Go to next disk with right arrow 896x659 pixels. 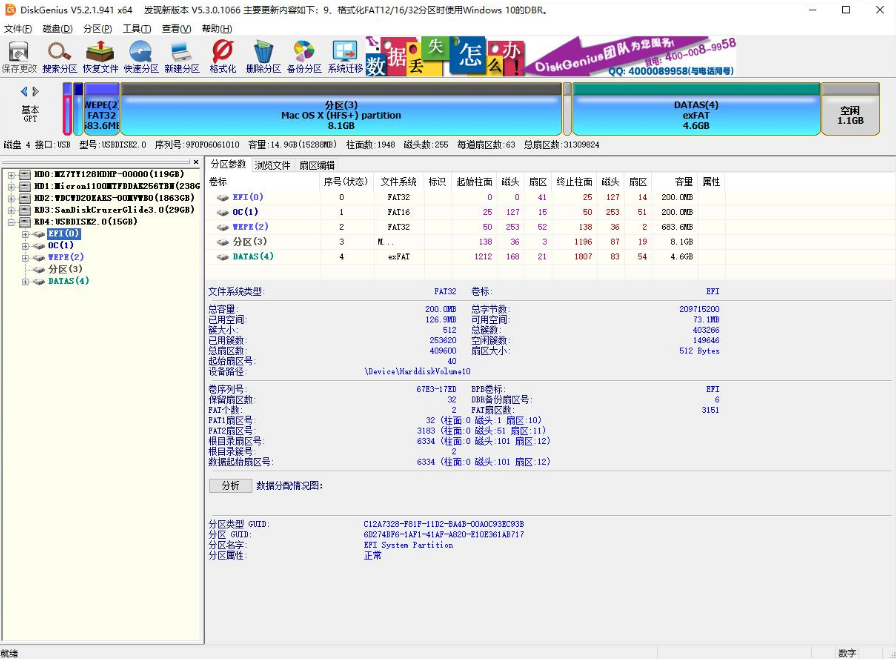tap(37, 92)
